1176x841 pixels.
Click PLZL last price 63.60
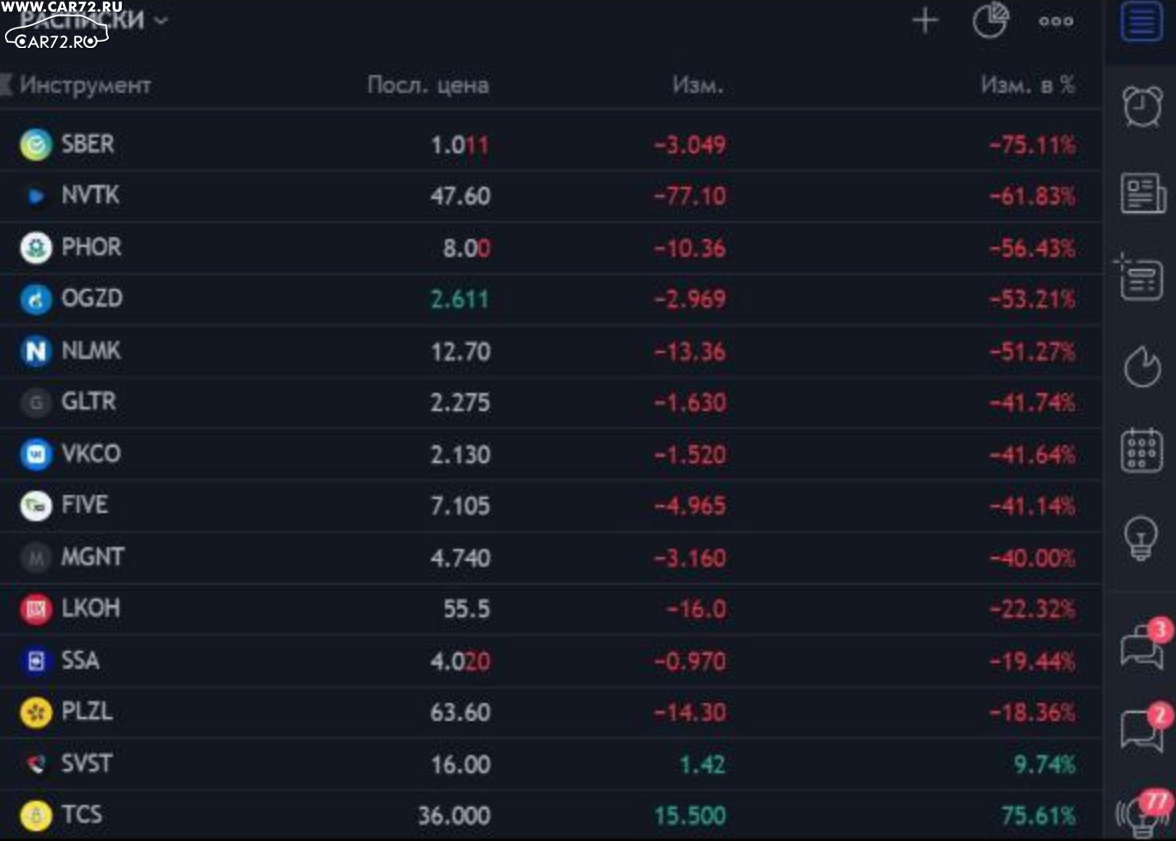pyautogui.click(x=460, y=712)
